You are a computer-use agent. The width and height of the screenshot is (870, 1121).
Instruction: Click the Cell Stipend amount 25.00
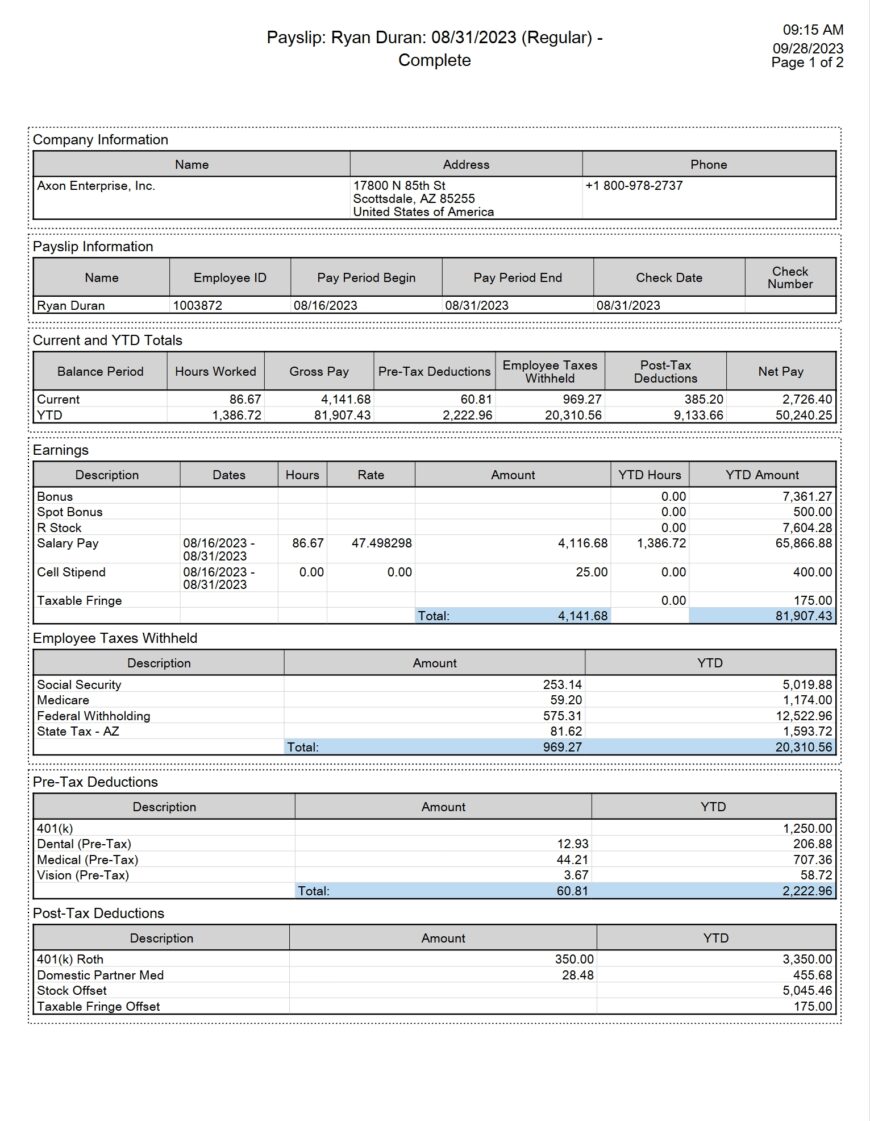pyautogui.click(x=592, y=572)
